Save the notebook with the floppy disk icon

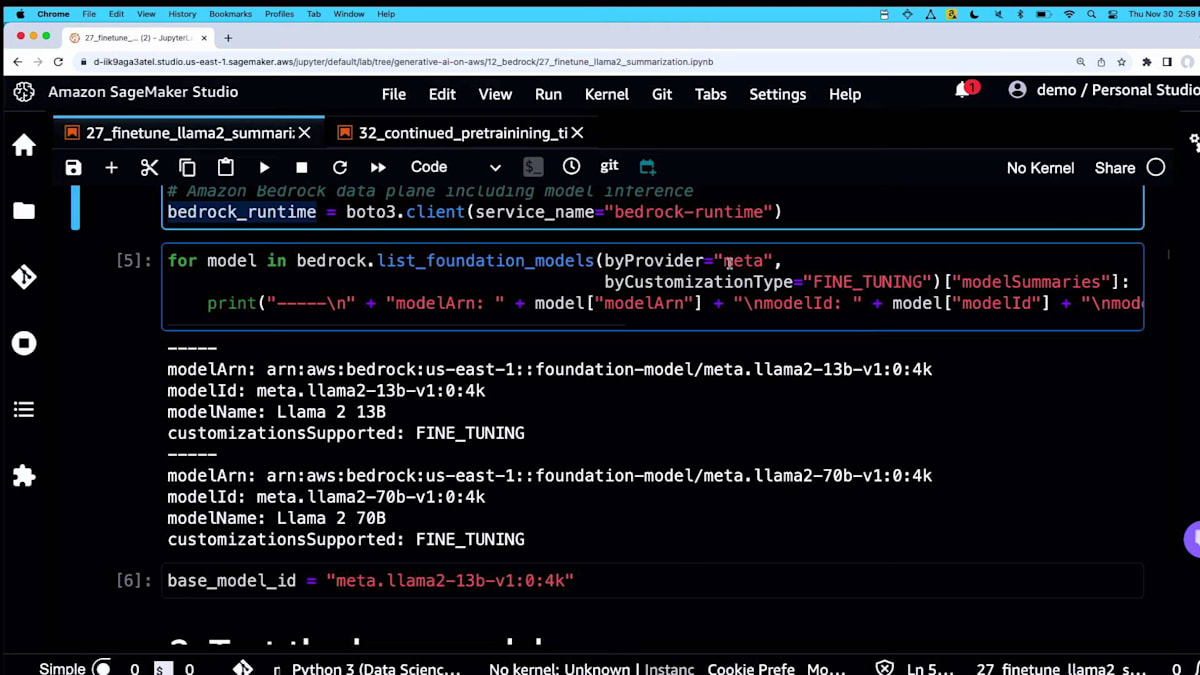point(73,168)
